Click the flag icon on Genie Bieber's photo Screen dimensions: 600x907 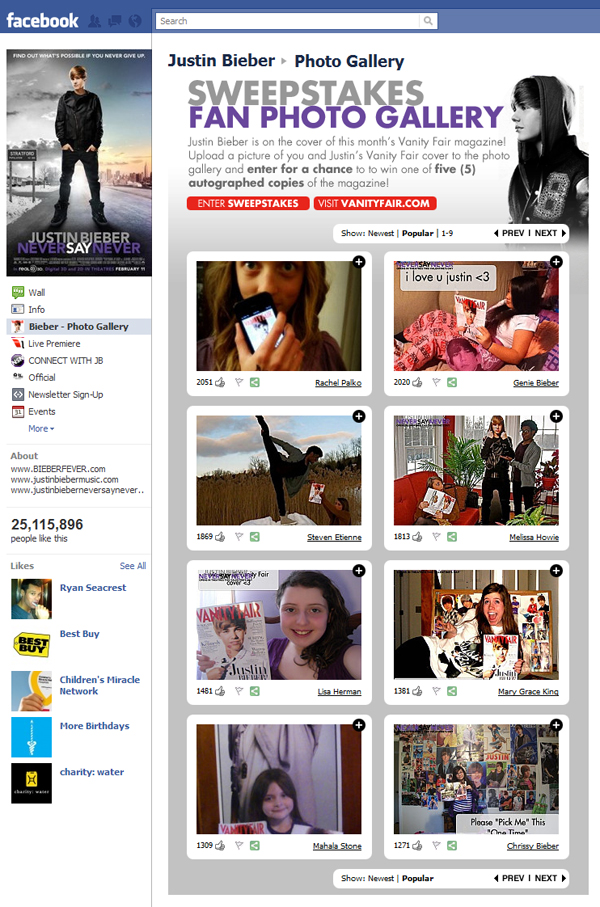point(435,382)
